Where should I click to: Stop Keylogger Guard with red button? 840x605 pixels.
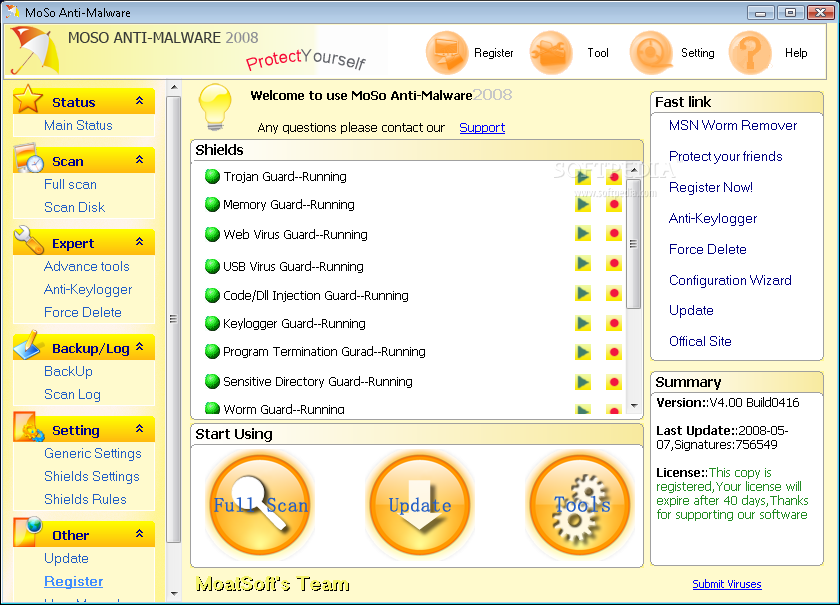coord(614,323)
